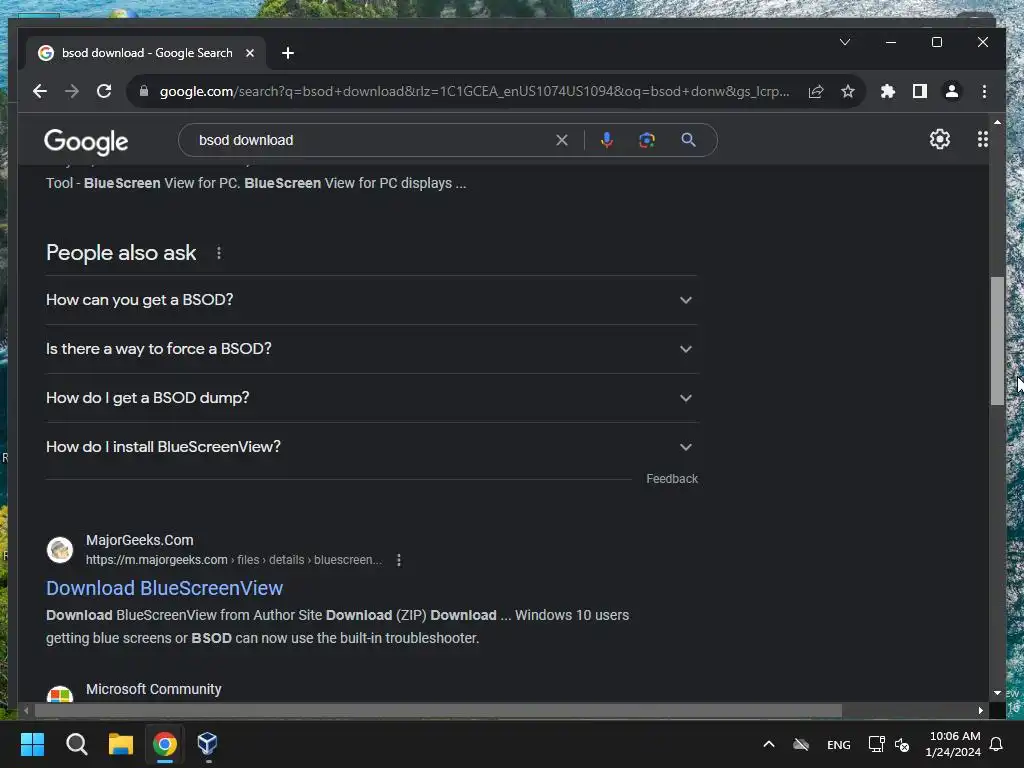Go back with the browser back arrow

pyautogui.click(x=40, y=91)
